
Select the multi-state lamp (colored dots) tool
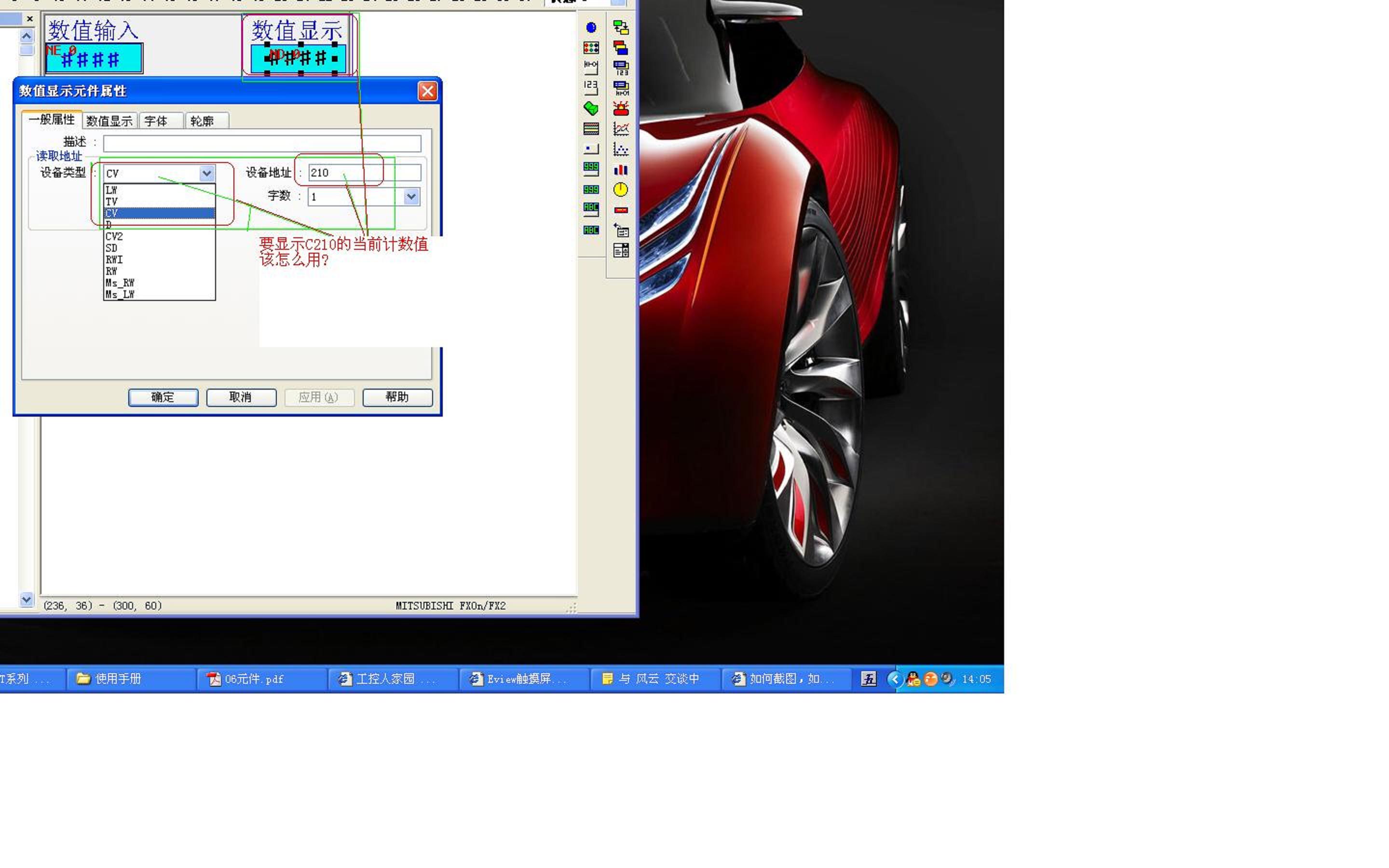591,48
